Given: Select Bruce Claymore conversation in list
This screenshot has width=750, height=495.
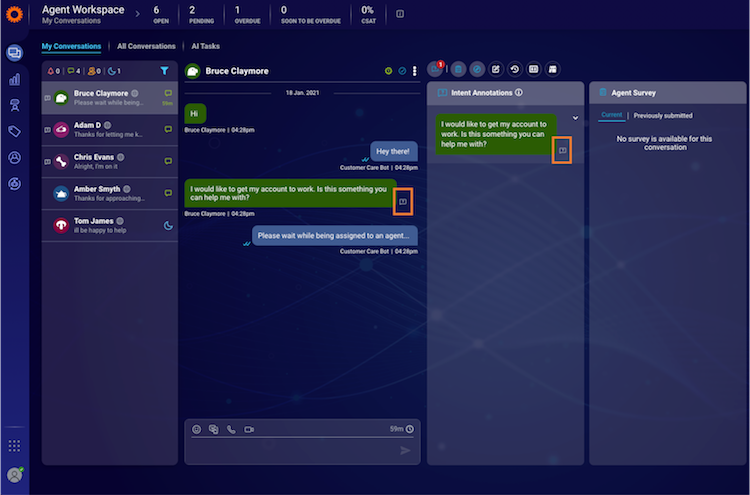Looking at the screenshot, I should pos(110,98).
